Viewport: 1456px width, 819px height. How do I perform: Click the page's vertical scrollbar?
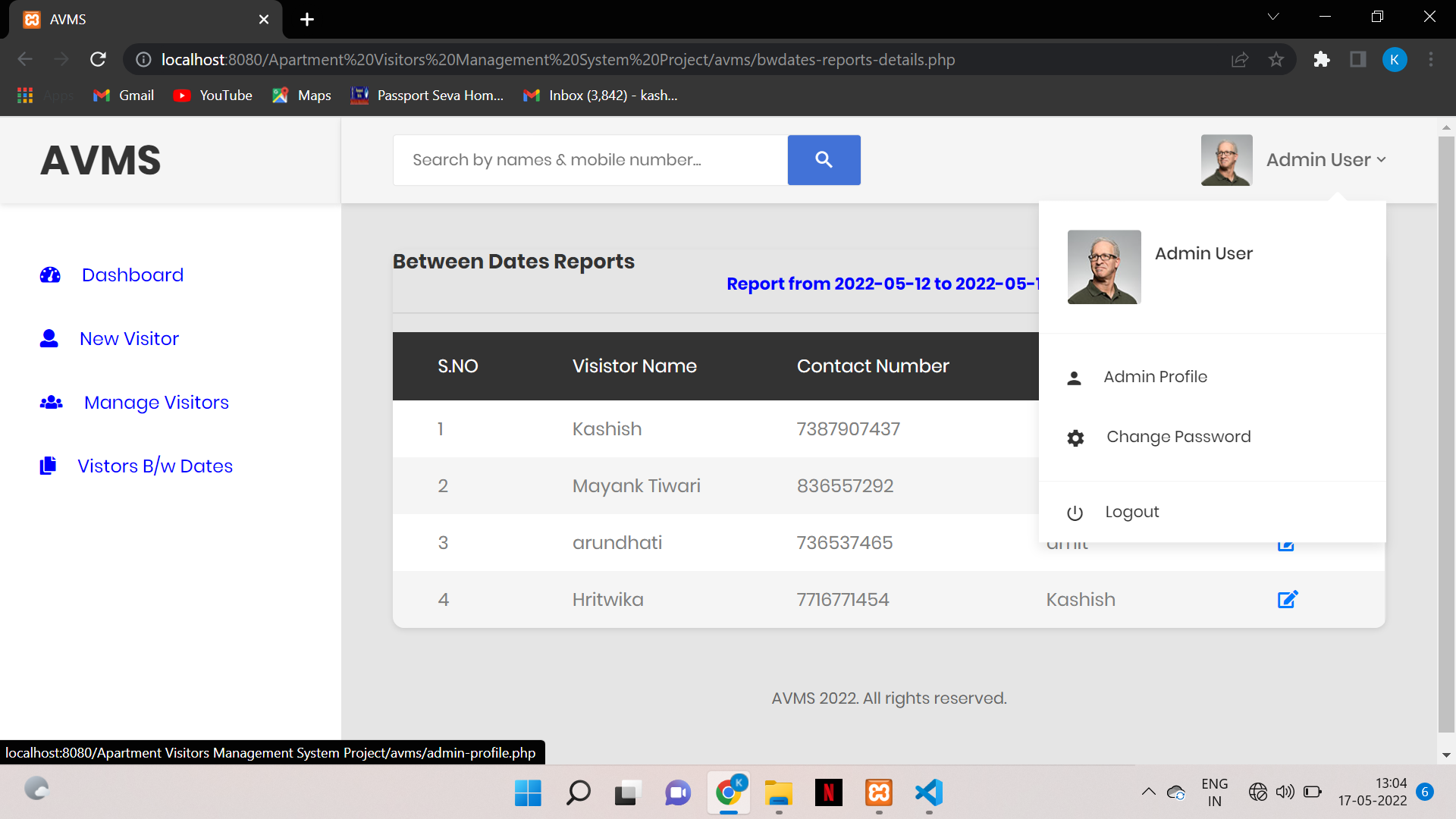(1445, 435)
